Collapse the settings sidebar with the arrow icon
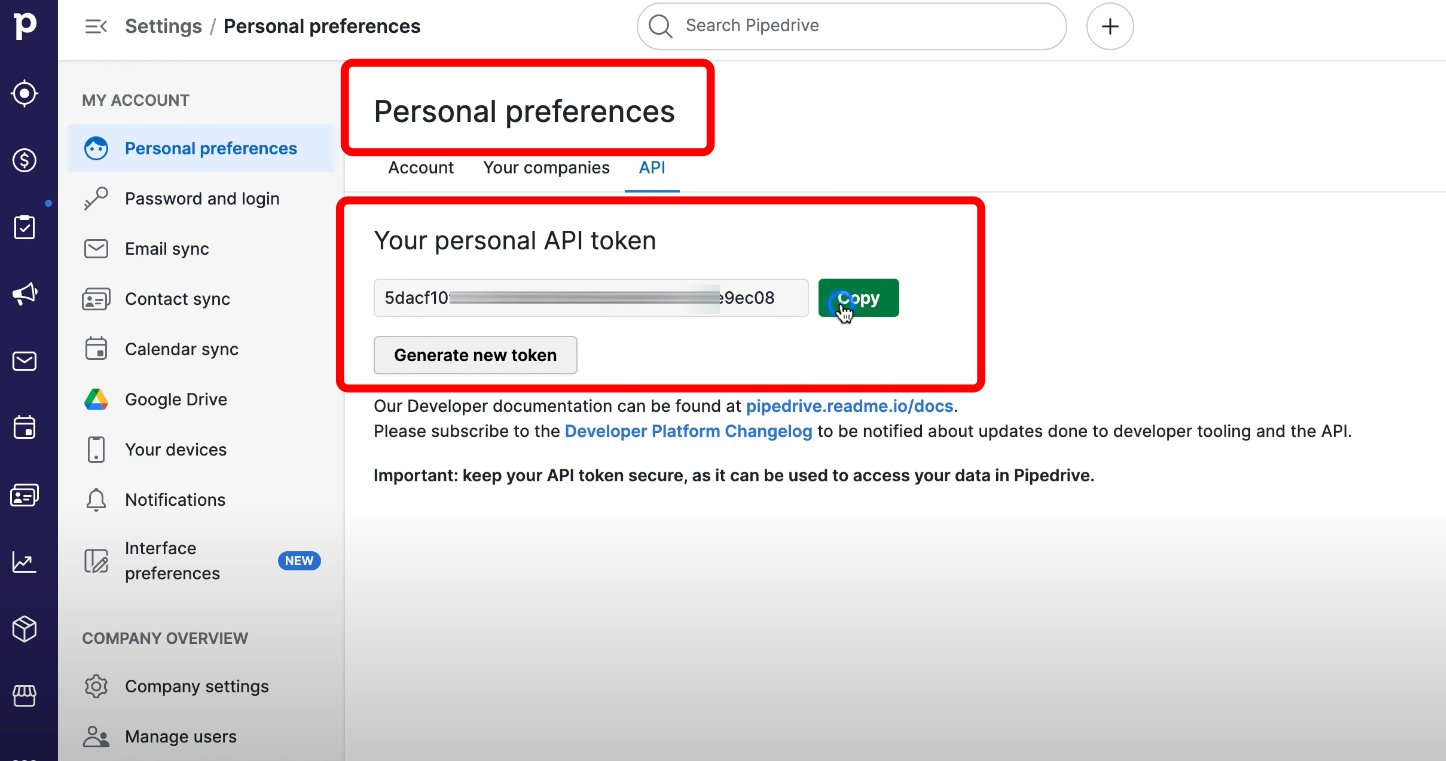This screenshot has height=761, width=1446. coord(95,26)
